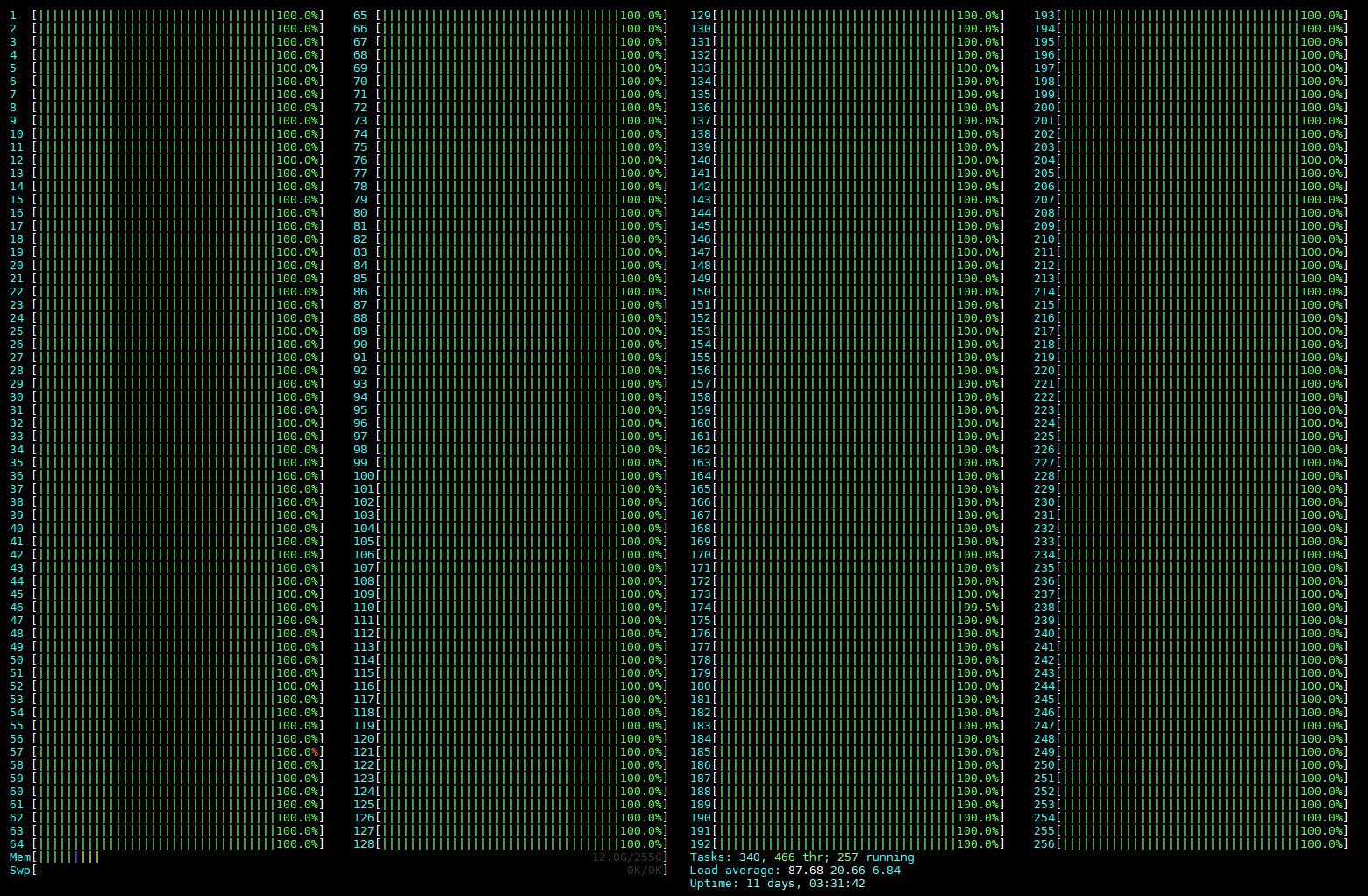Select the CPU 46 usage meter row

pos(167,608)
